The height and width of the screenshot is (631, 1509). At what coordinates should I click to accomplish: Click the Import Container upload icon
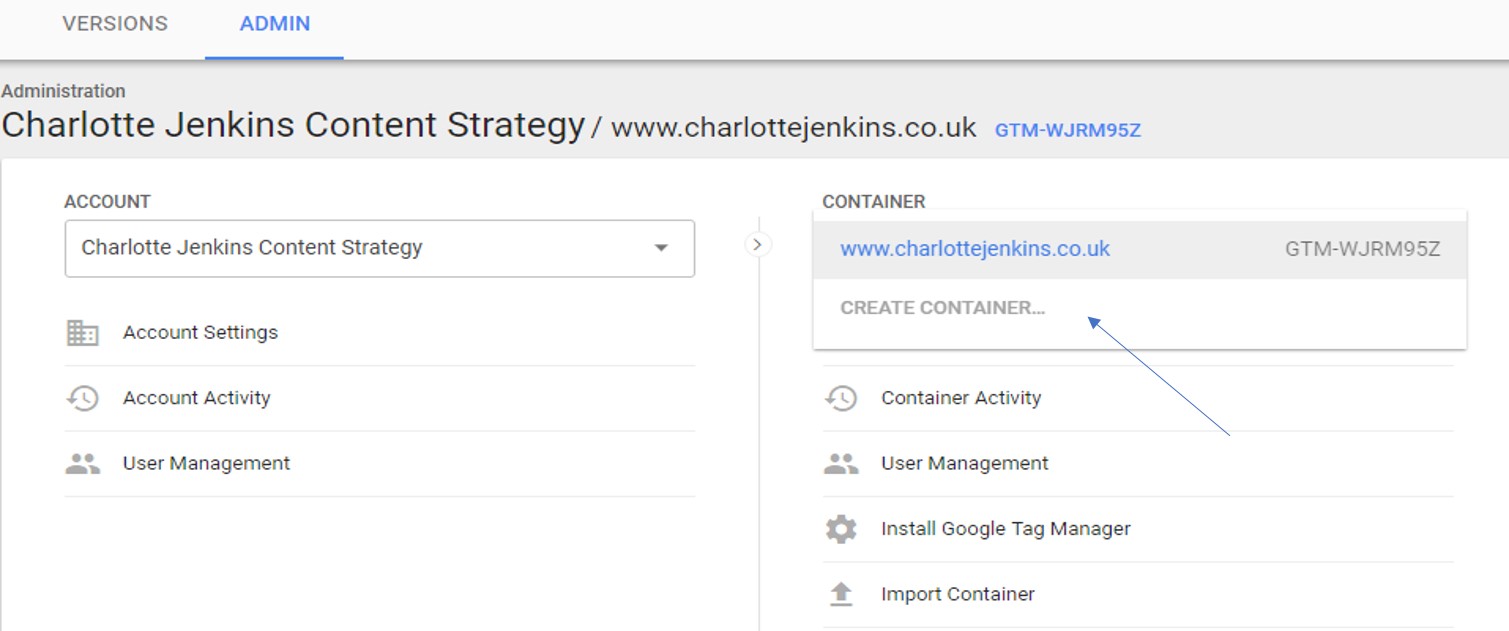(x=840, y=594)
